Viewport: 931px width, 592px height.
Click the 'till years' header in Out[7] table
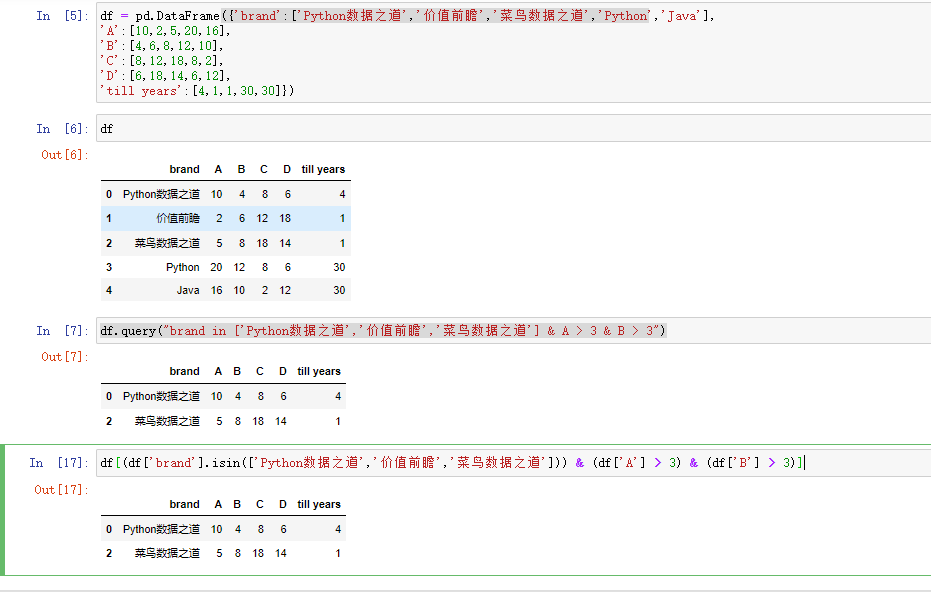click(x=319, y=371)
